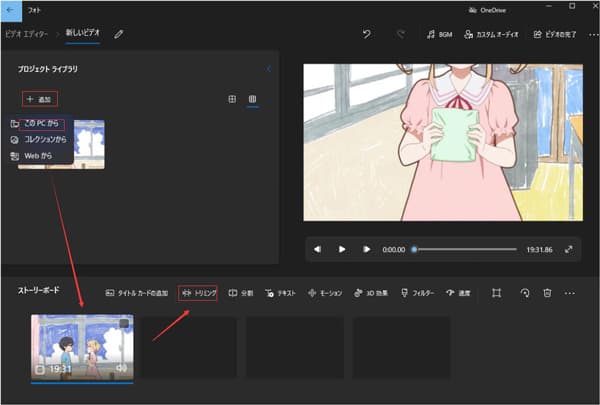Open the 3D 効果 effects tool
Viewport: 600px width, 405px height.
click(371, 293)
